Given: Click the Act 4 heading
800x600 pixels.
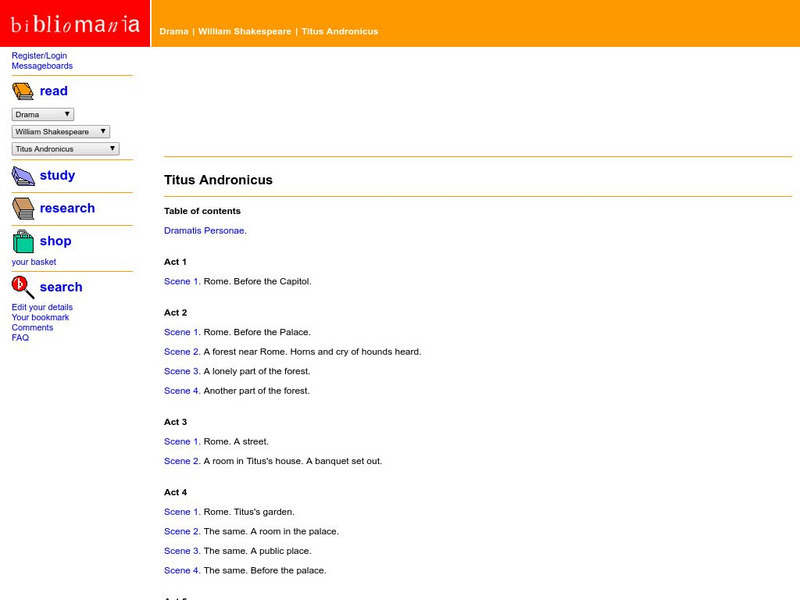Looking at the screenshot, I should click(x=176, y=492).
